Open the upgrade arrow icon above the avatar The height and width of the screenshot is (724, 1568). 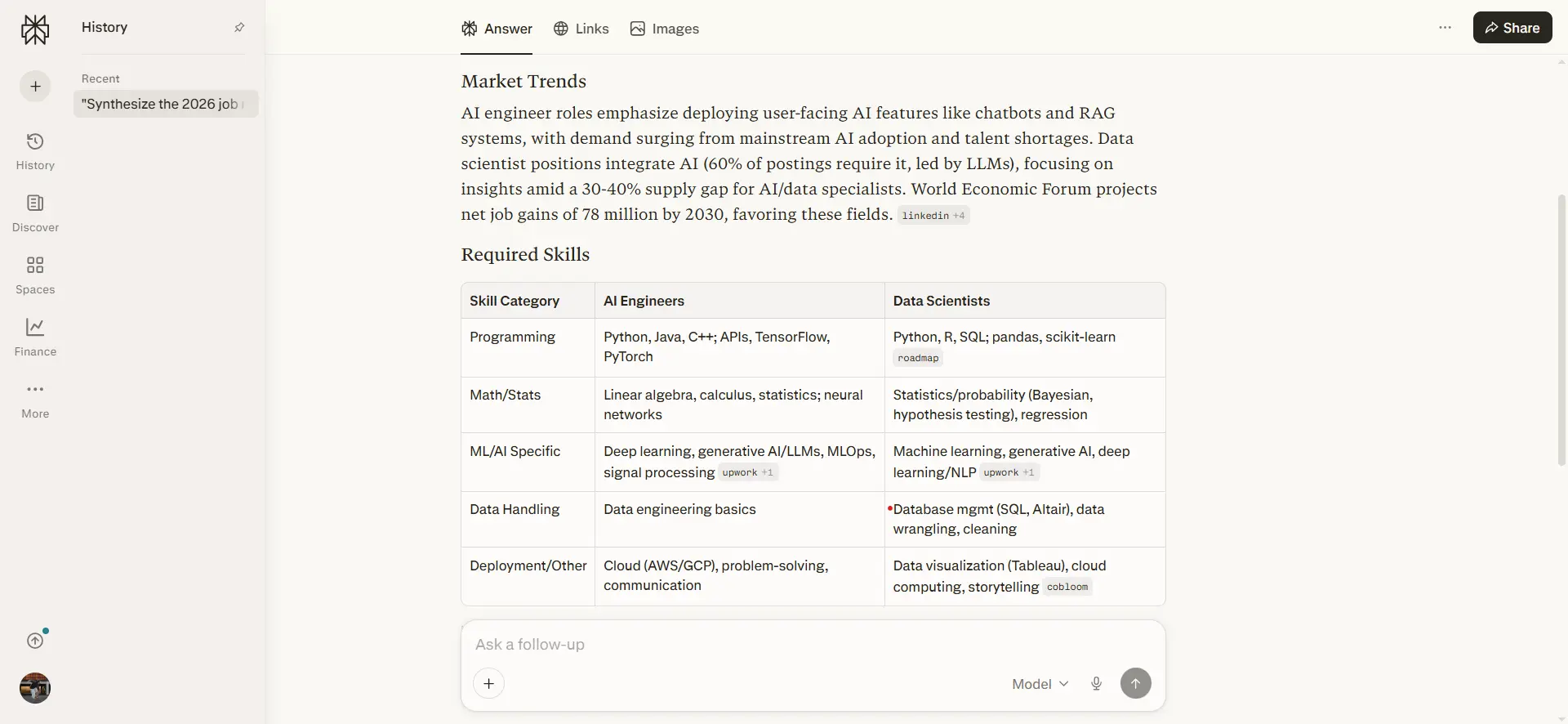pos(34,640)
